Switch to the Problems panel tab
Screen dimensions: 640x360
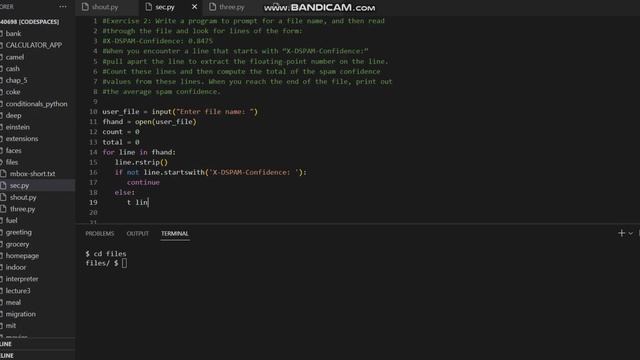click(x=100, y=233)
